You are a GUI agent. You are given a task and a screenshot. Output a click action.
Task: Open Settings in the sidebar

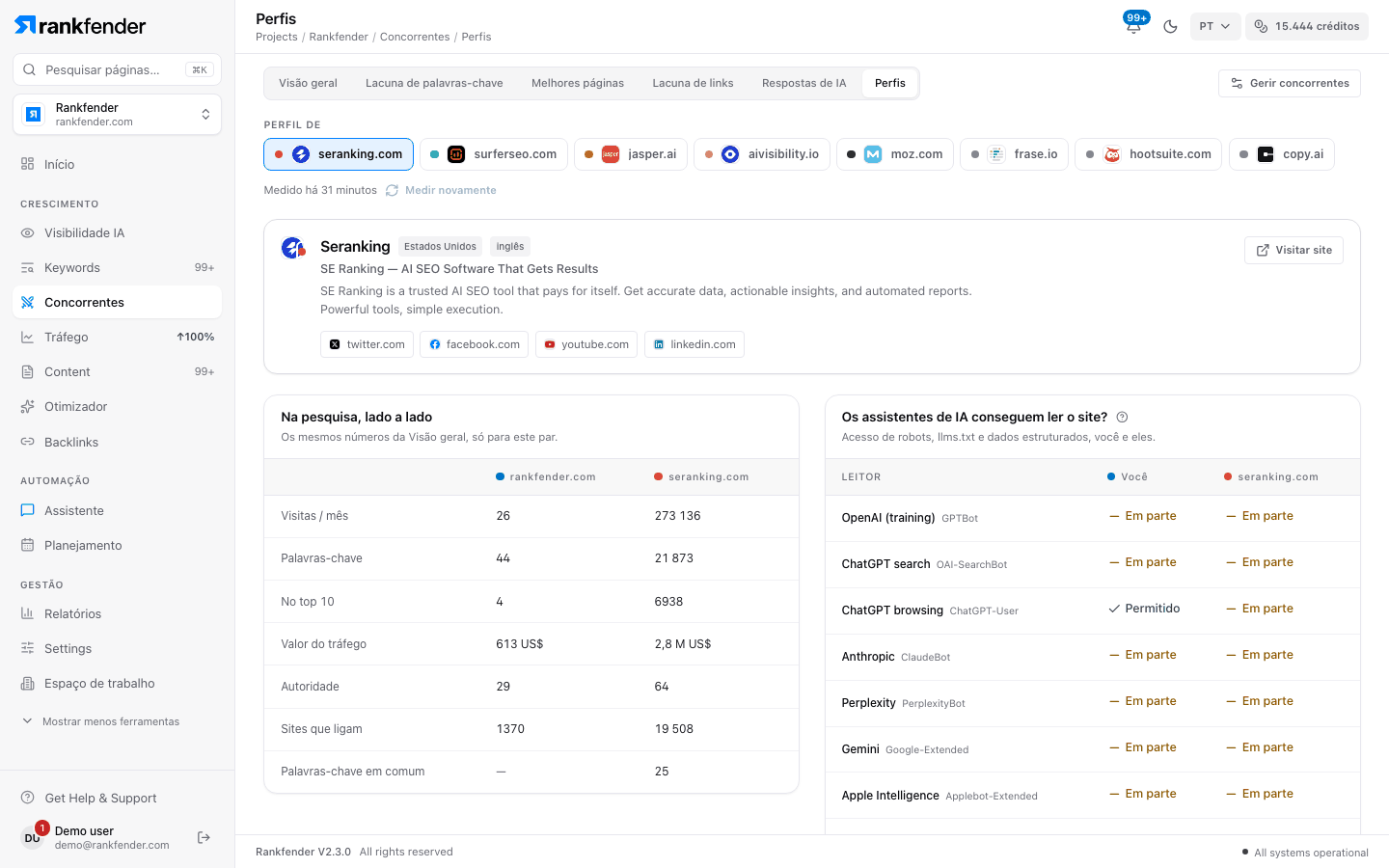tap(117, 648)
